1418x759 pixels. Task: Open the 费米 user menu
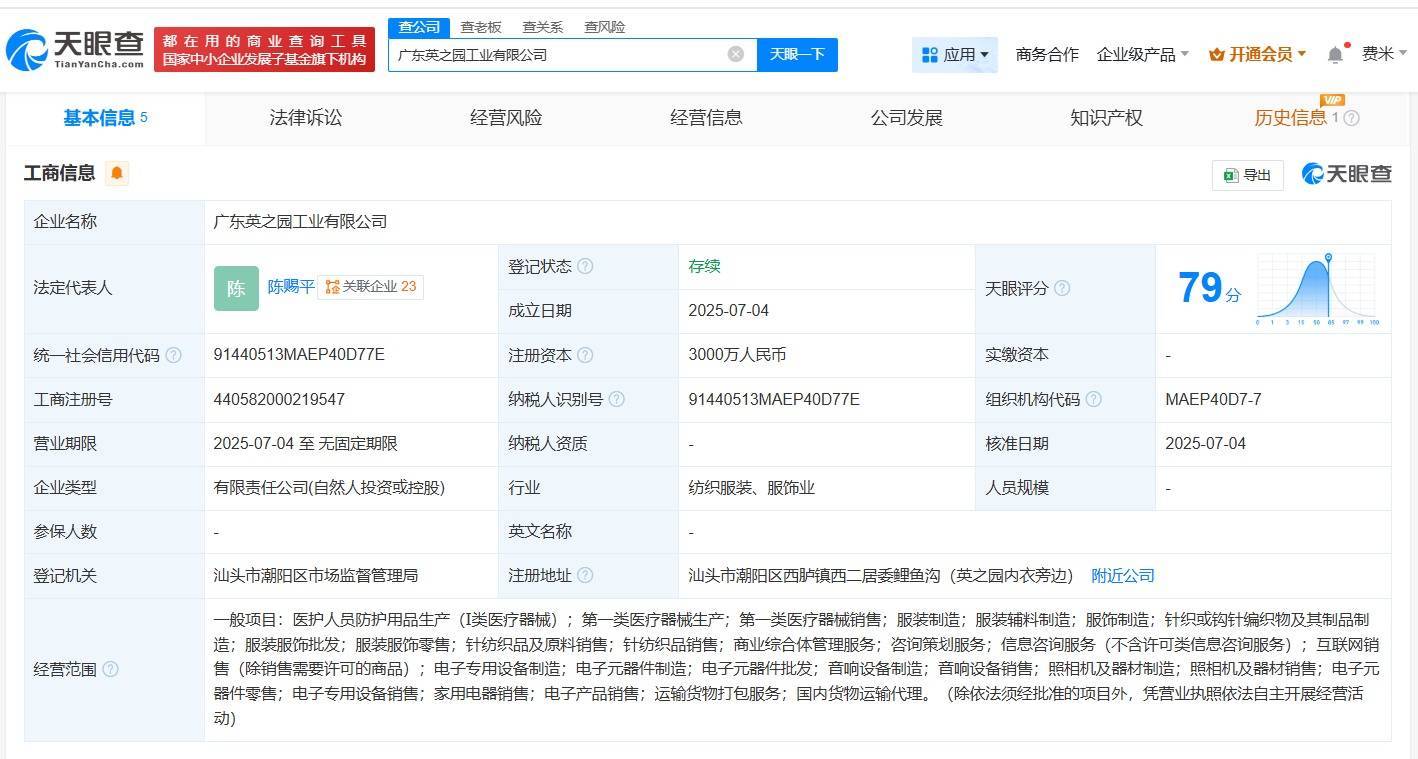[x=1384, y=54]
